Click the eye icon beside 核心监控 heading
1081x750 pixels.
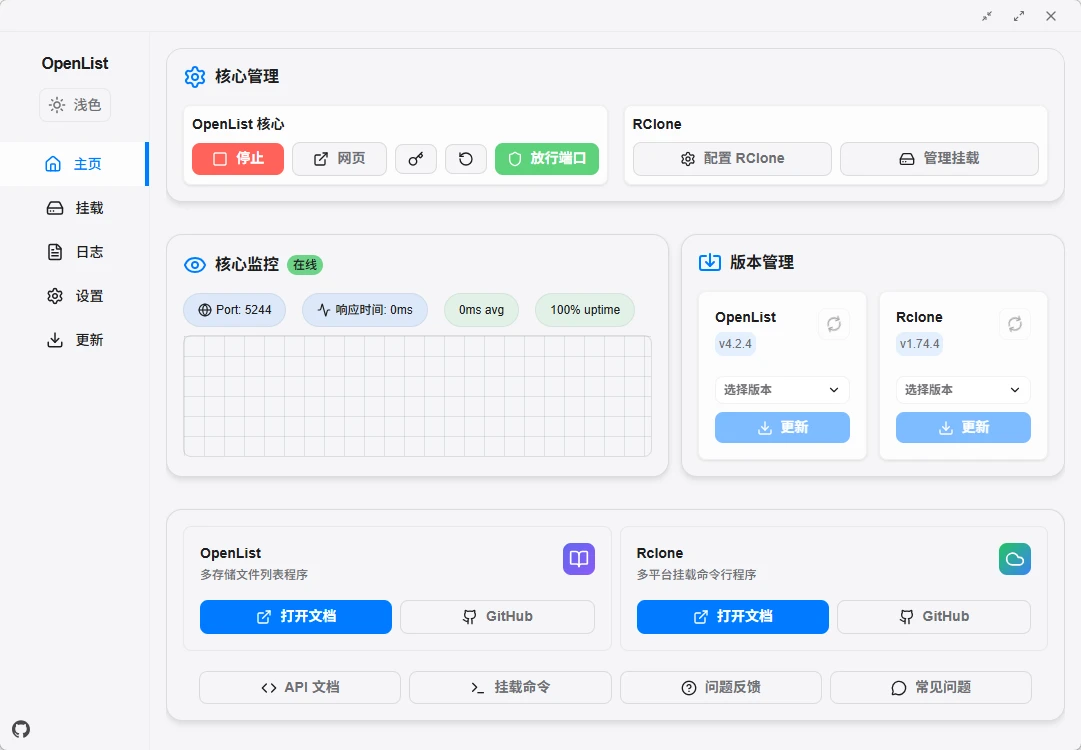[x=195, y=265]
